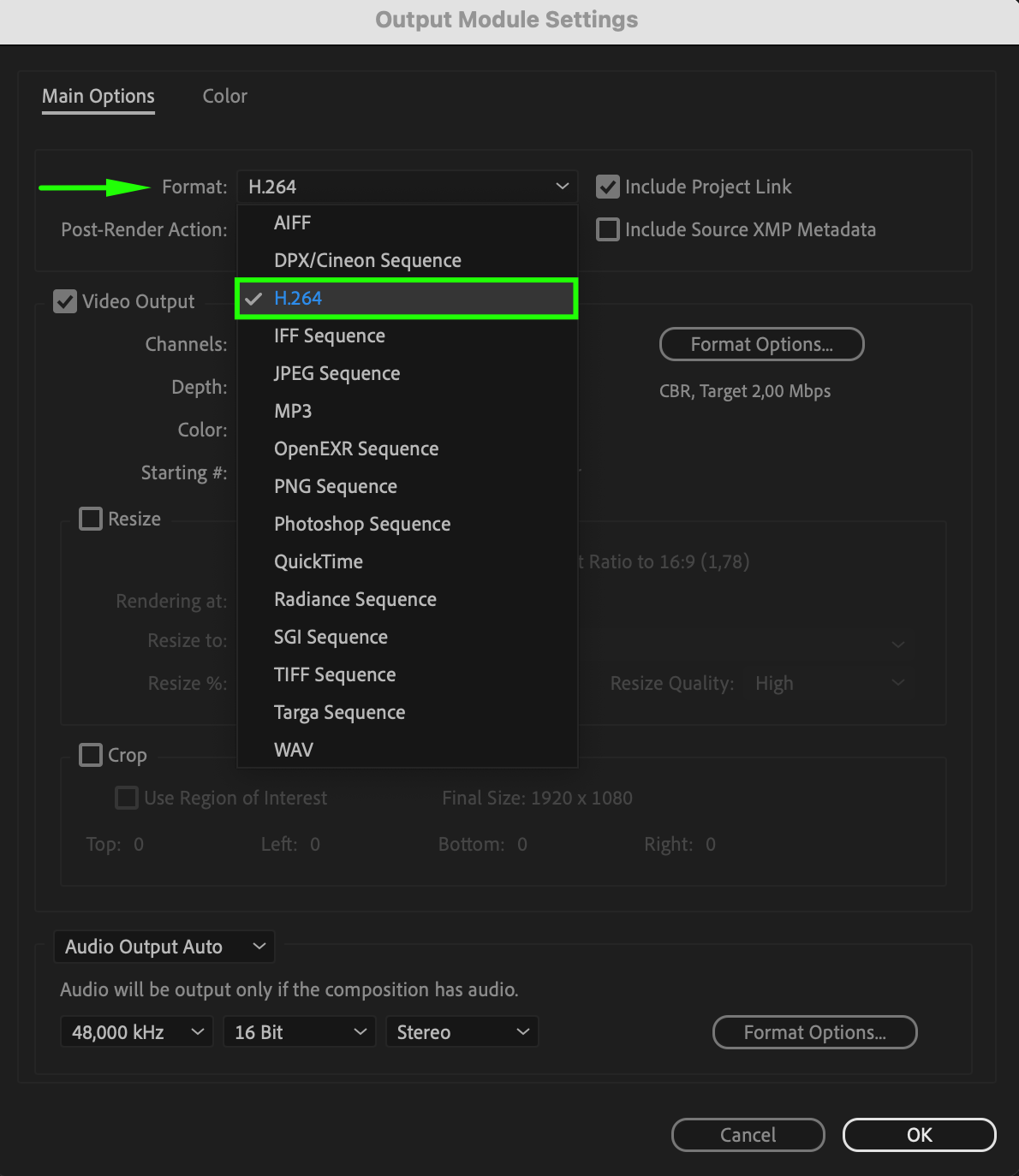Choose the checked H.264 format entry
This screenshot has height=1176, width=1019.
(x=298, y=298)
